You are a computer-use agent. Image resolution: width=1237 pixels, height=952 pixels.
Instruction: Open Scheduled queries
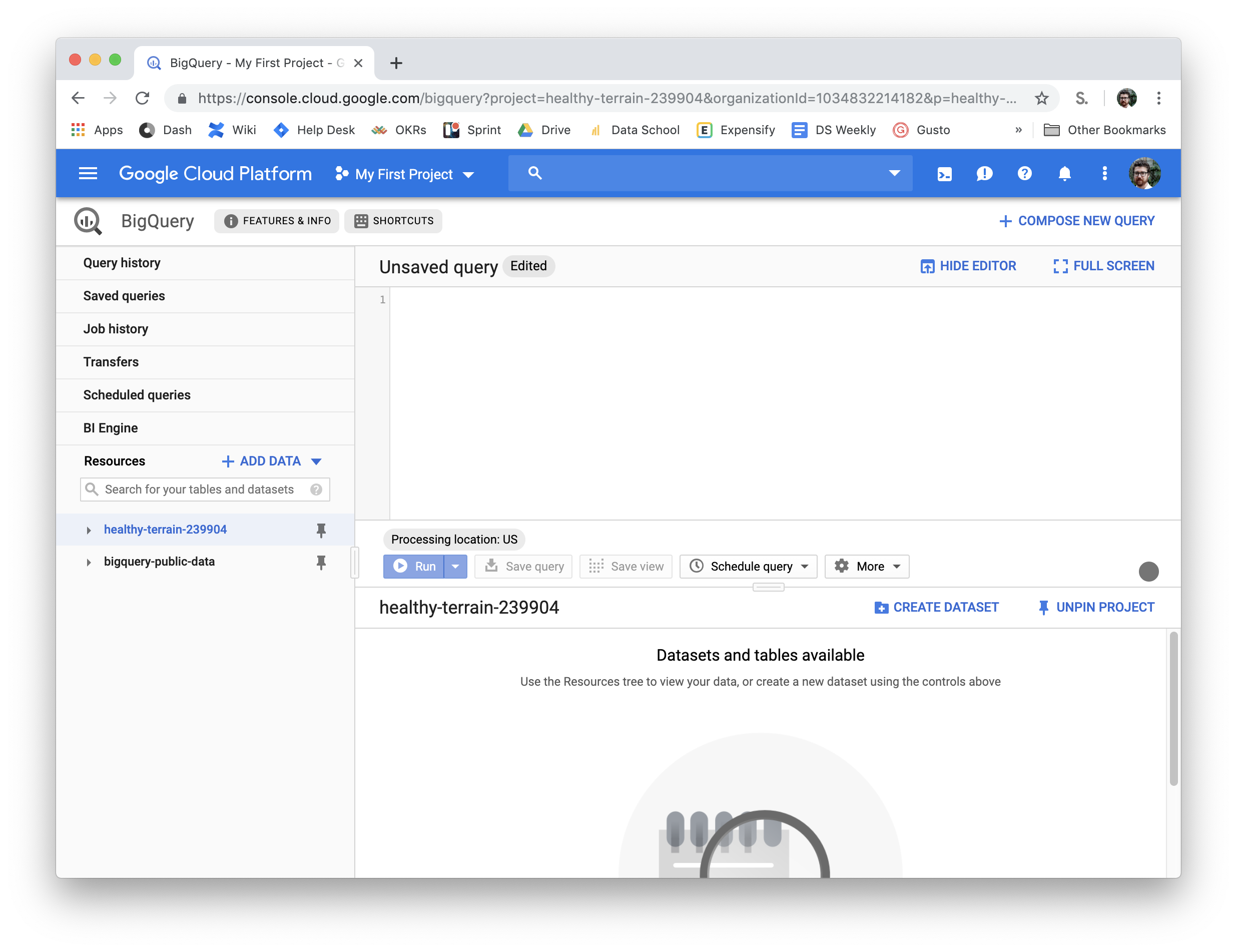click(x=206, y=395)
